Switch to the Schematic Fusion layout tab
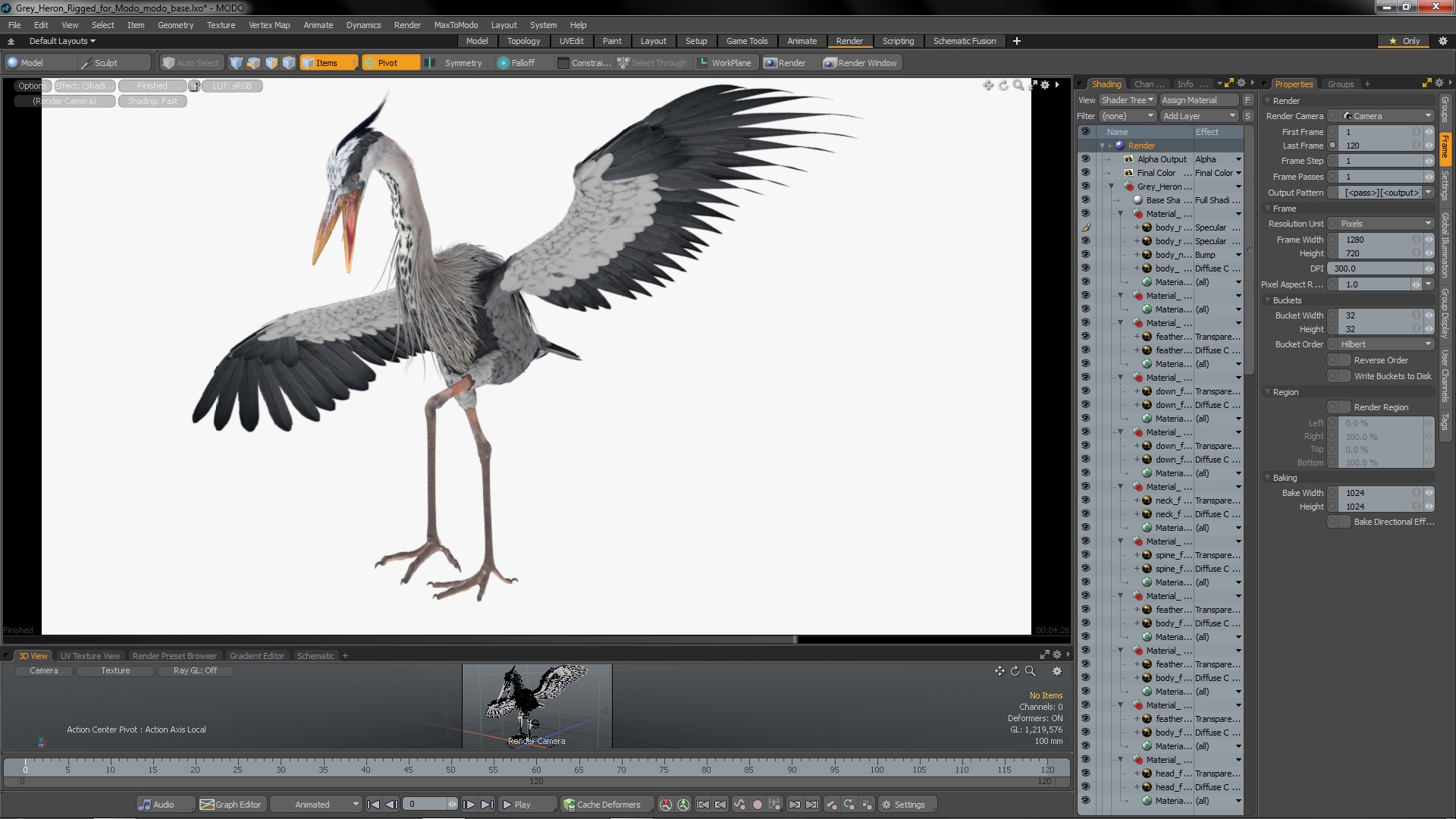 click(964, 41)
